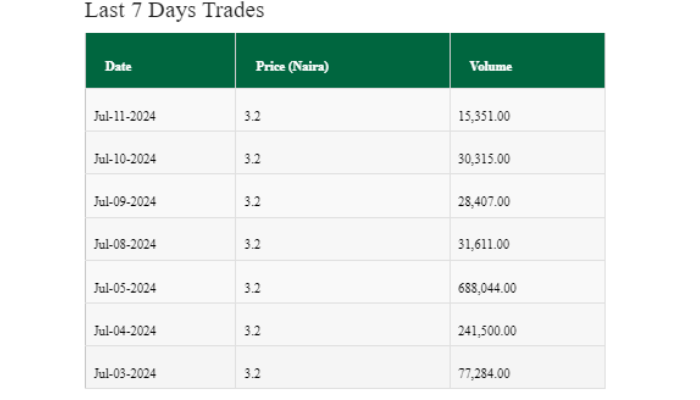Click the 77,284.00 volume value

tap(484, 374)
